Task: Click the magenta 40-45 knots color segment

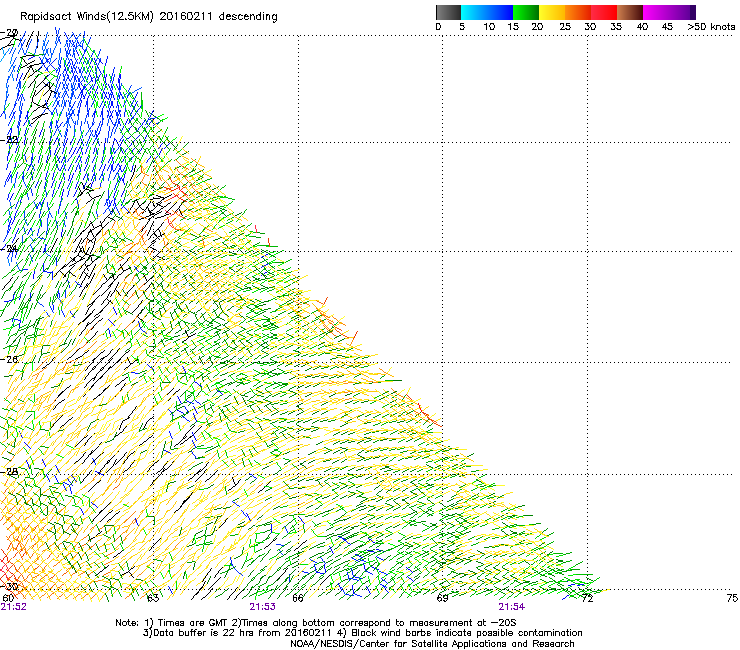Action: pos(656,12)
